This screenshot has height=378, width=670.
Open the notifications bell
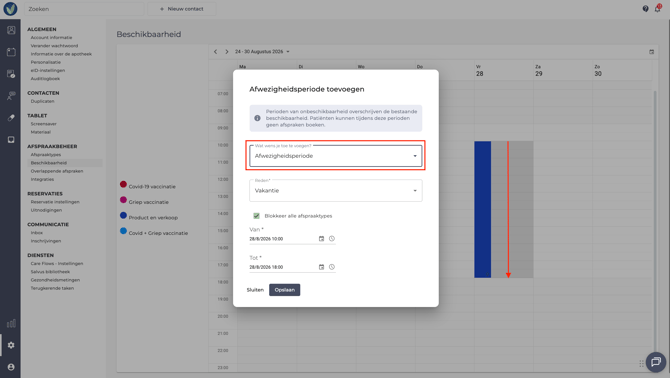click(x=658, y=9)
